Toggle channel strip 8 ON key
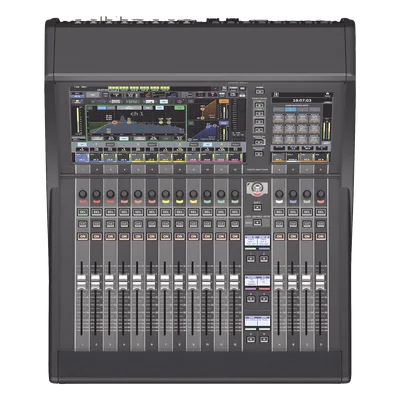This screenshot has width=400, height=400. (x=179, y=236)
